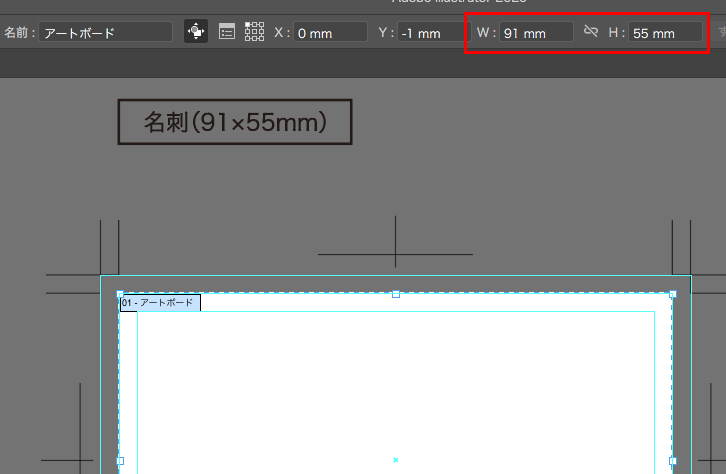Toggle Move/Copy Artwork with Artboard icon
Screen dimensions: 726x474
click(x=196, y=31)
